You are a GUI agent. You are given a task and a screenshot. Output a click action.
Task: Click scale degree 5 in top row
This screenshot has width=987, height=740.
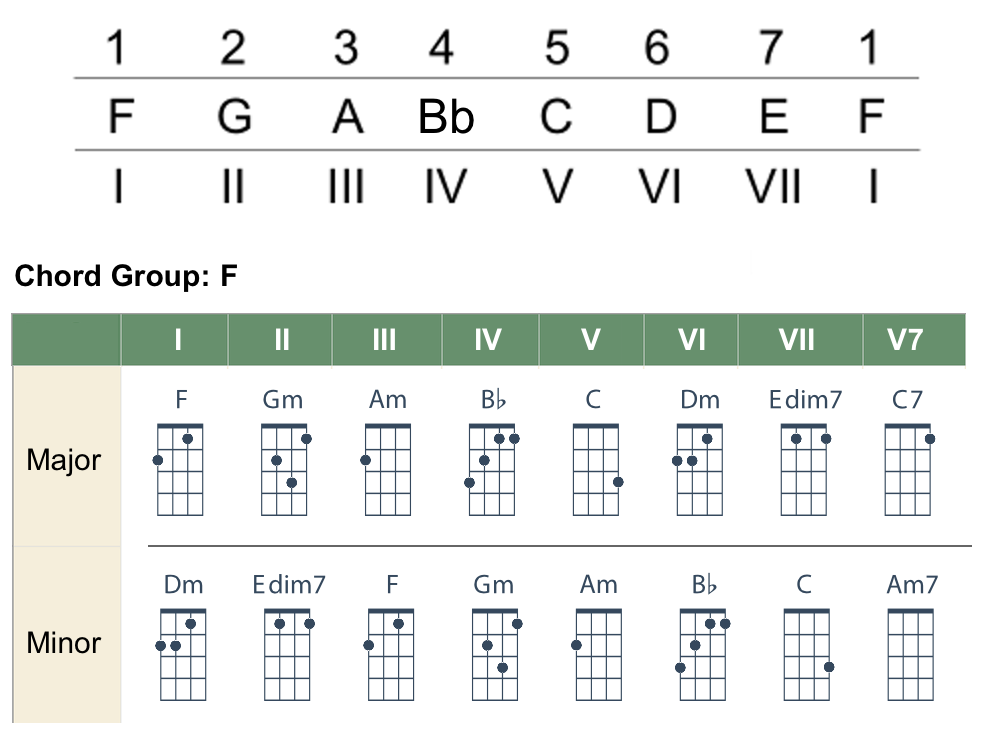point(556,47)
